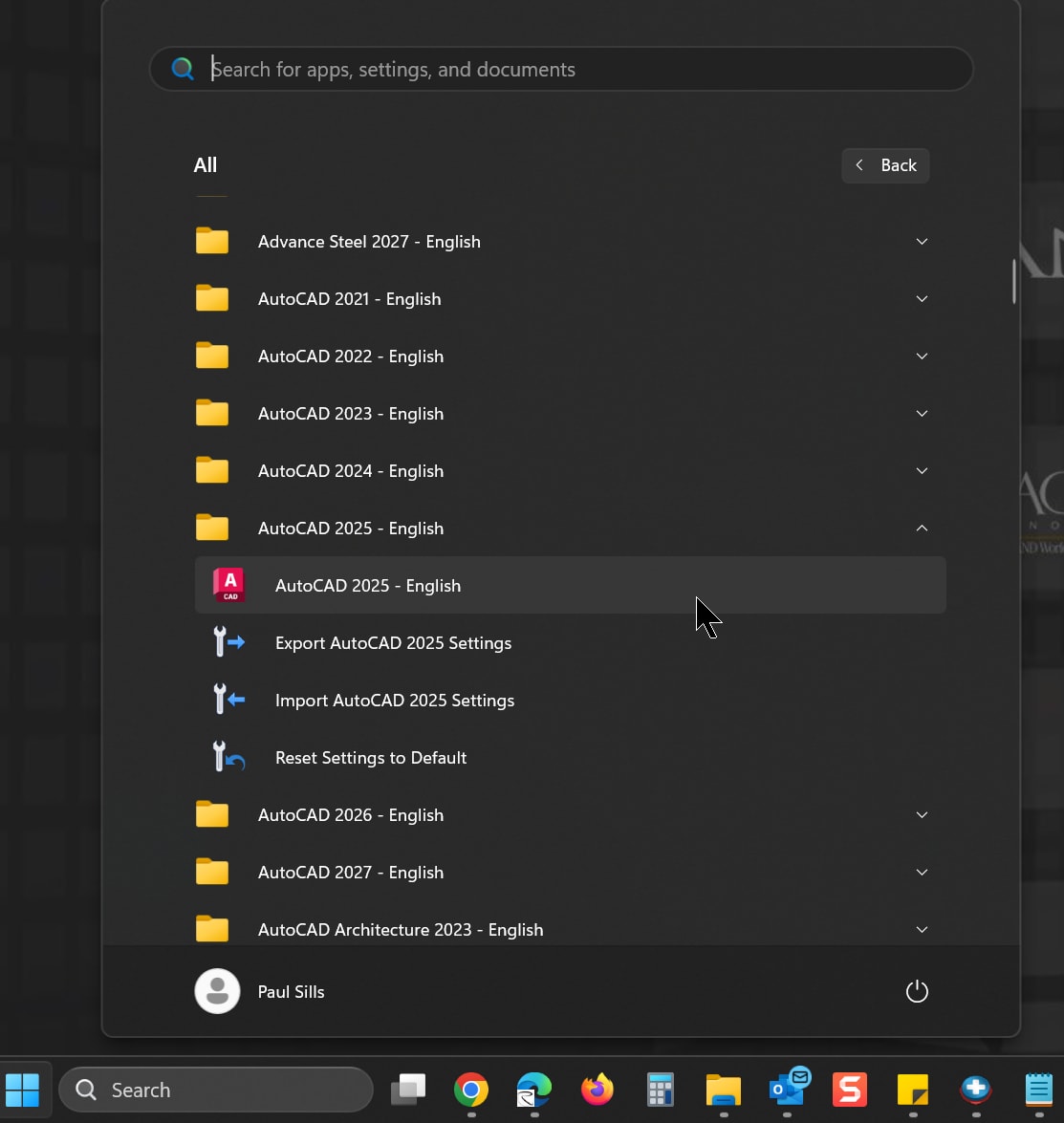
Task: Open the power options button
Action: coord(917,991)
